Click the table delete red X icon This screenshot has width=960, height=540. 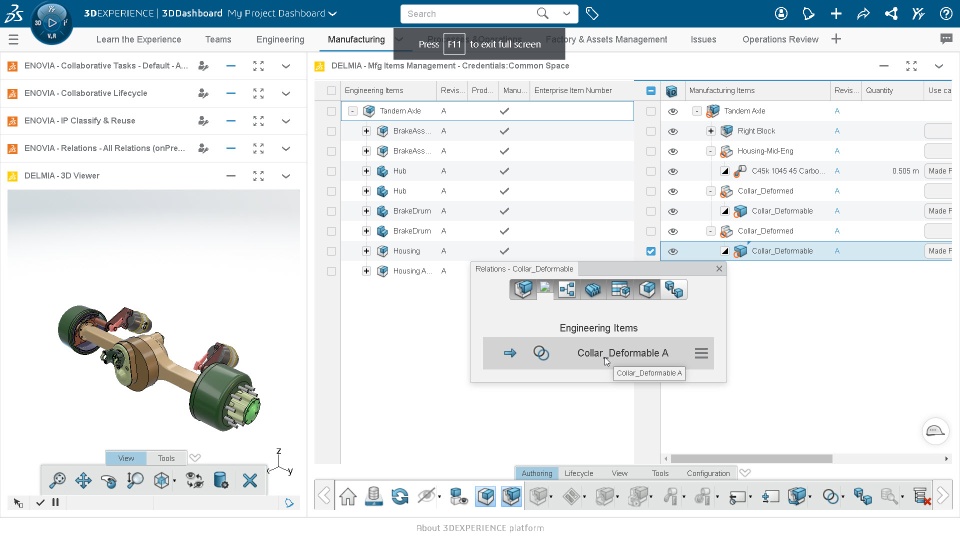(x=921, y=497)
